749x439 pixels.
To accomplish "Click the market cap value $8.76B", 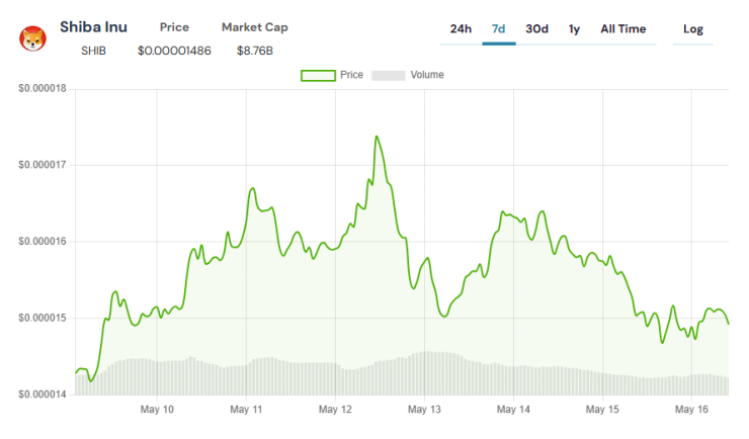I will pyautogui.click(x=255, y=51).
